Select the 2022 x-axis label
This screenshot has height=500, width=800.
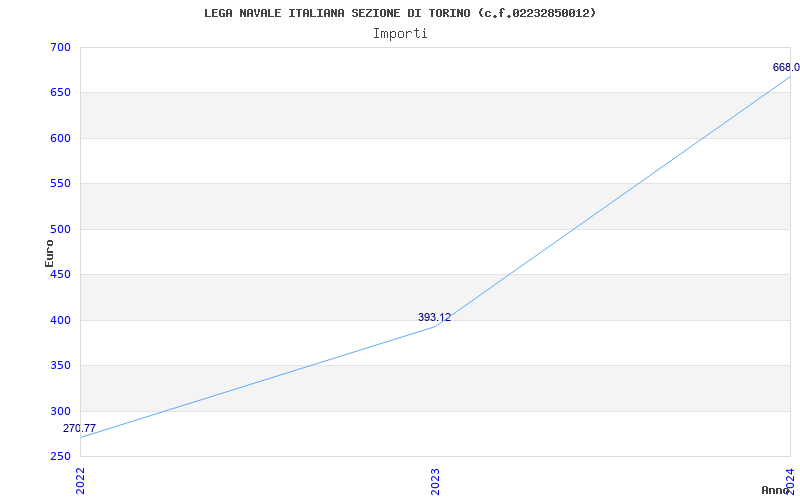click(80, 480)
